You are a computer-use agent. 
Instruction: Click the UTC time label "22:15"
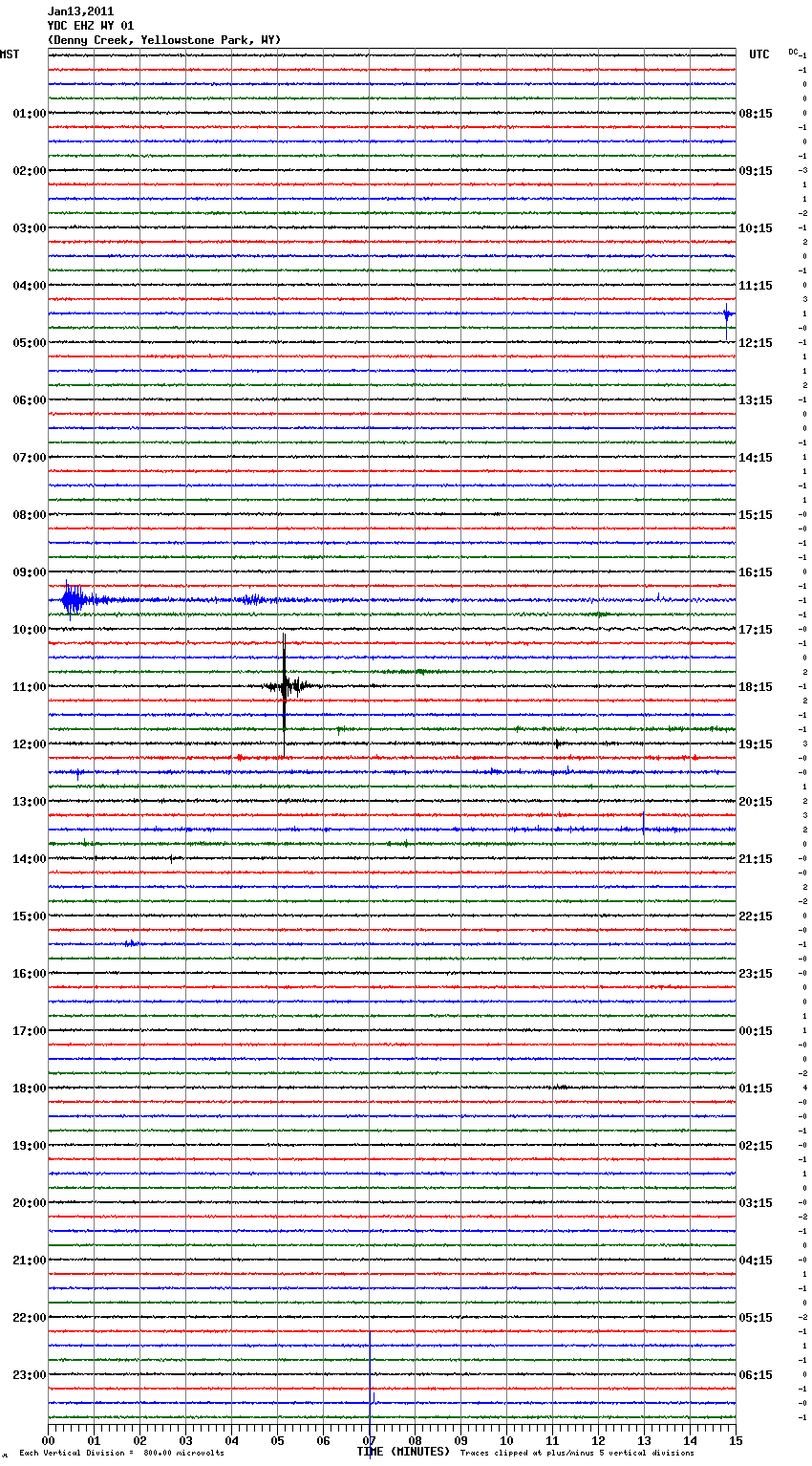coord(756,916)
